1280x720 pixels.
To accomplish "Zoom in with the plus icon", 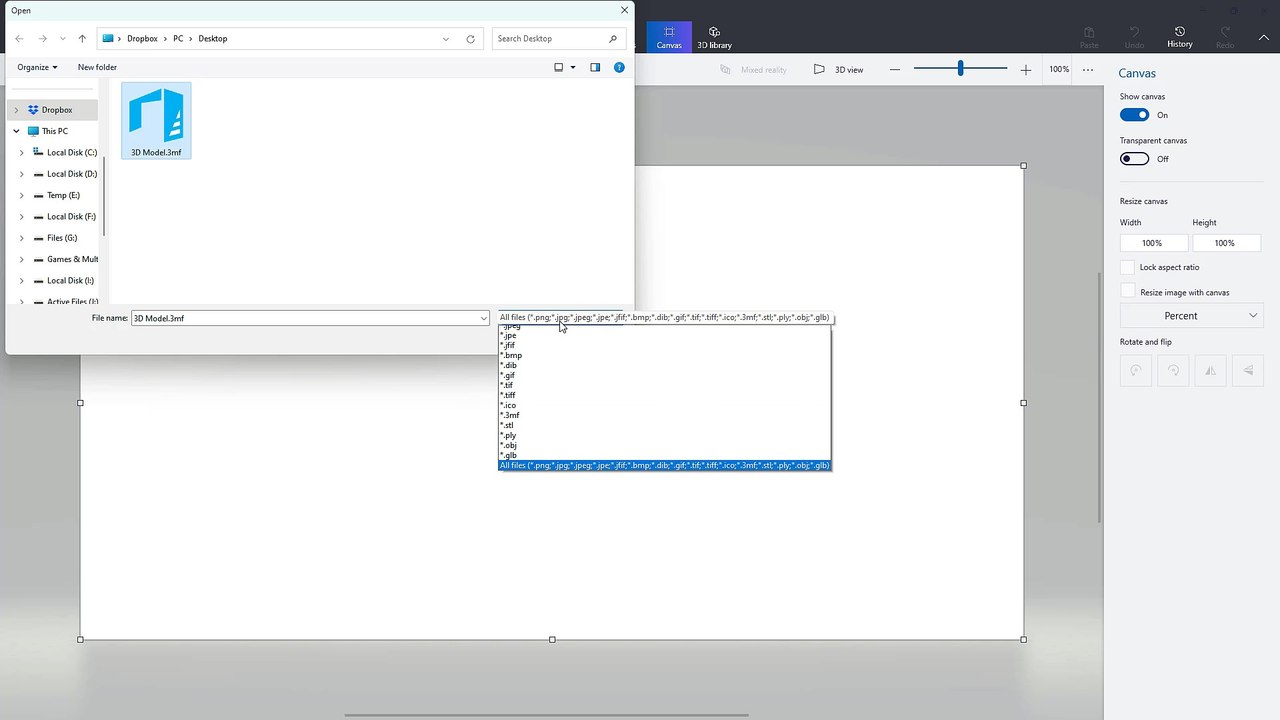I will (x=1025, y=70).
